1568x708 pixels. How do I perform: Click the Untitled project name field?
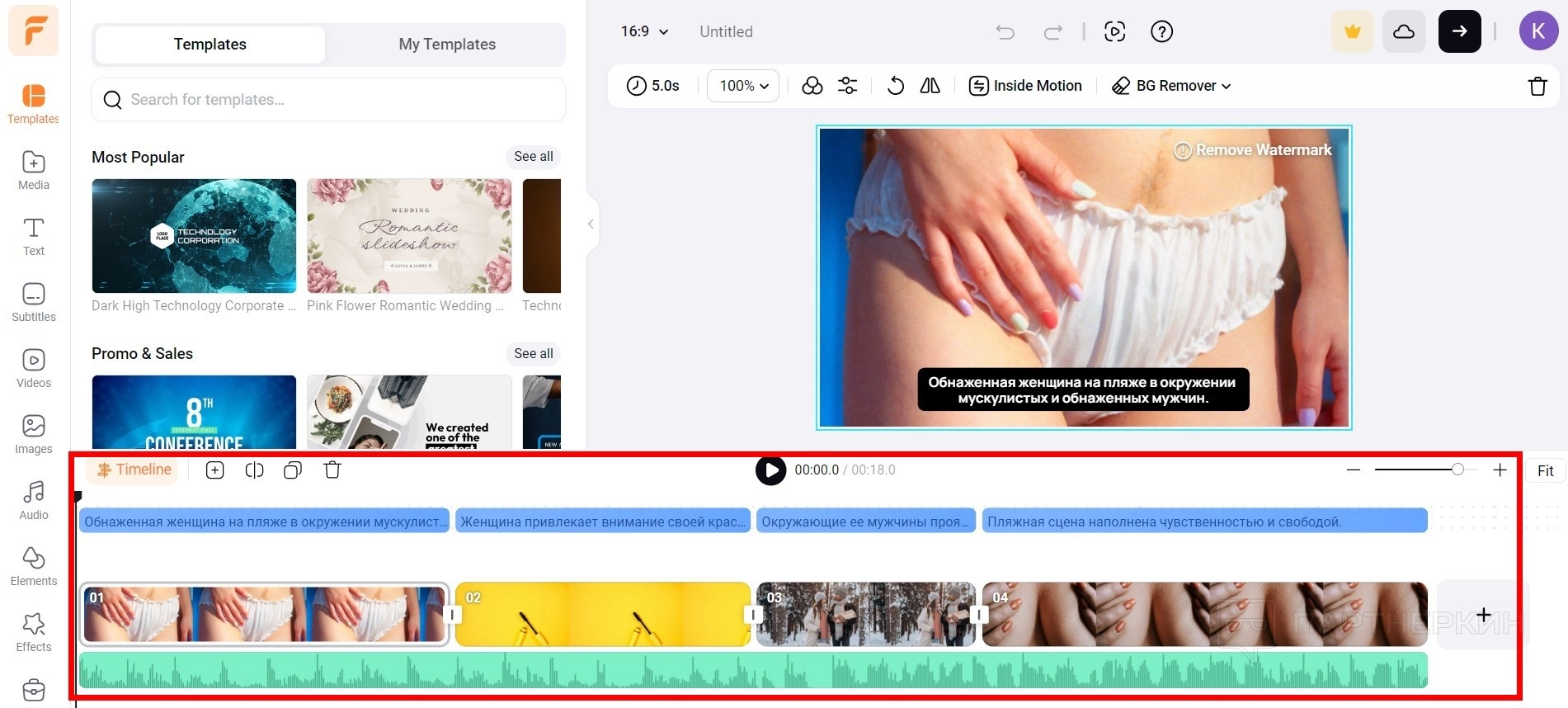tap(726, 32)
